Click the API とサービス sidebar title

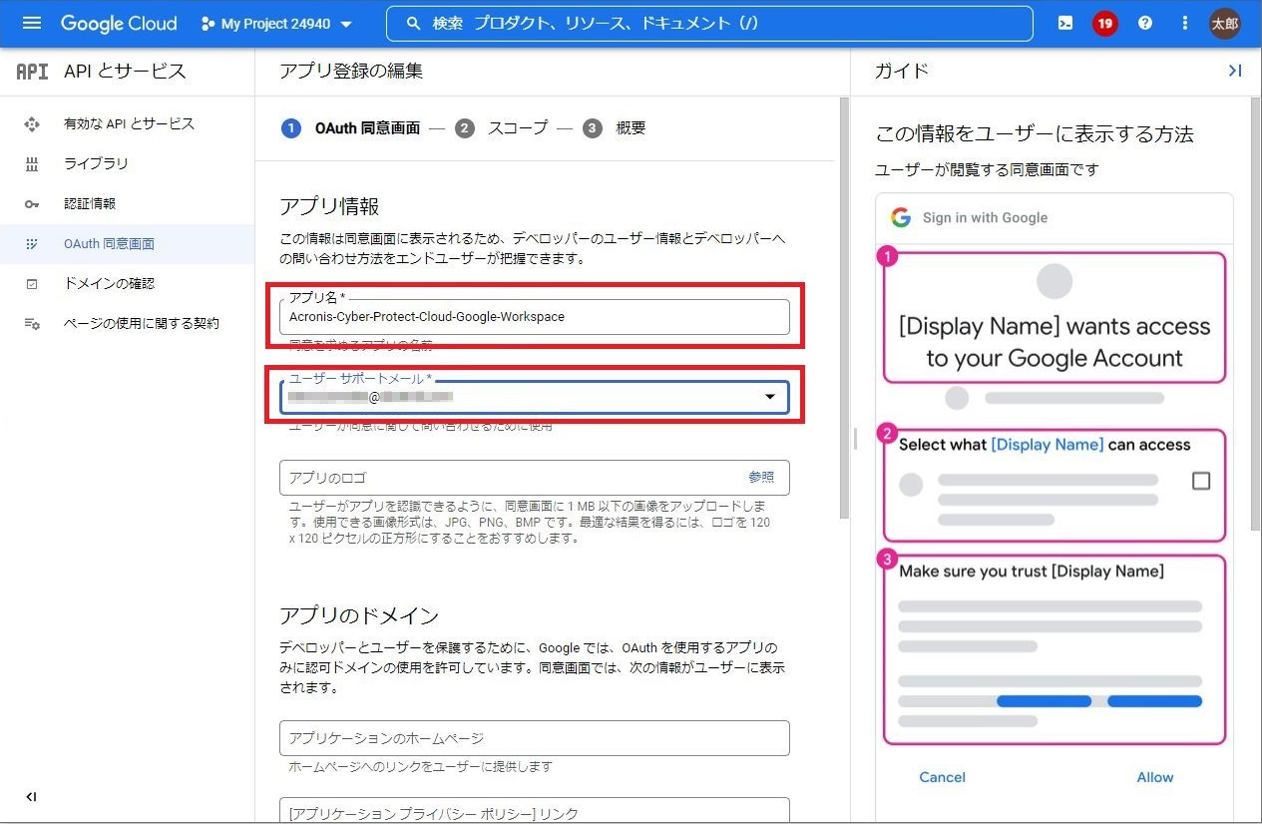tap(125, 71)
